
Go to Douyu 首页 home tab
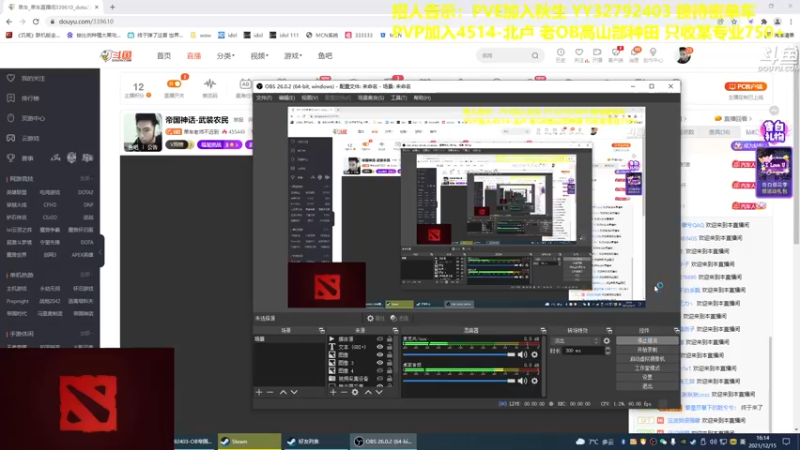(164, 56)
